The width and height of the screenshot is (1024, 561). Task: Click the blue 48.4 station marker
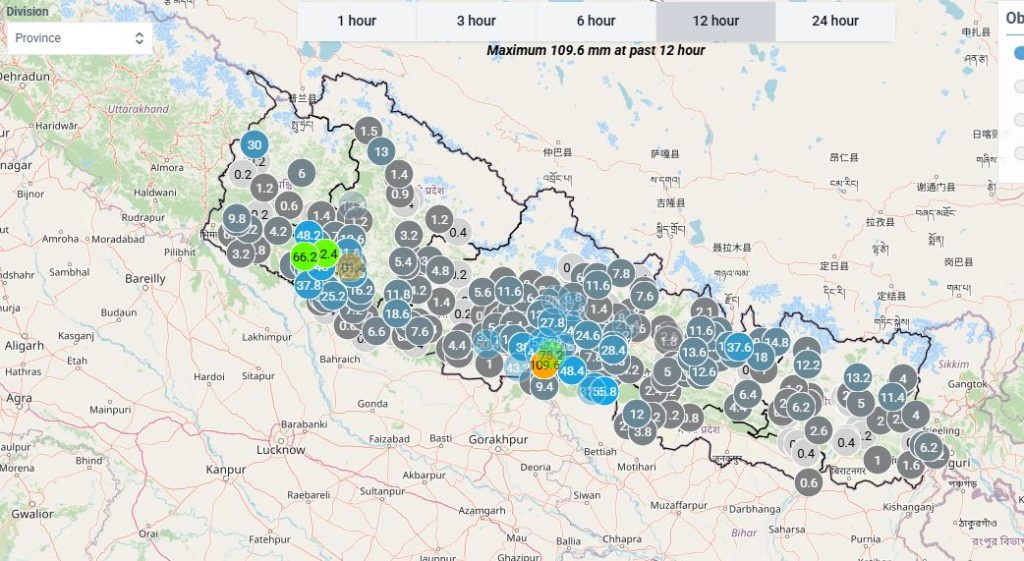pos(572,371)
